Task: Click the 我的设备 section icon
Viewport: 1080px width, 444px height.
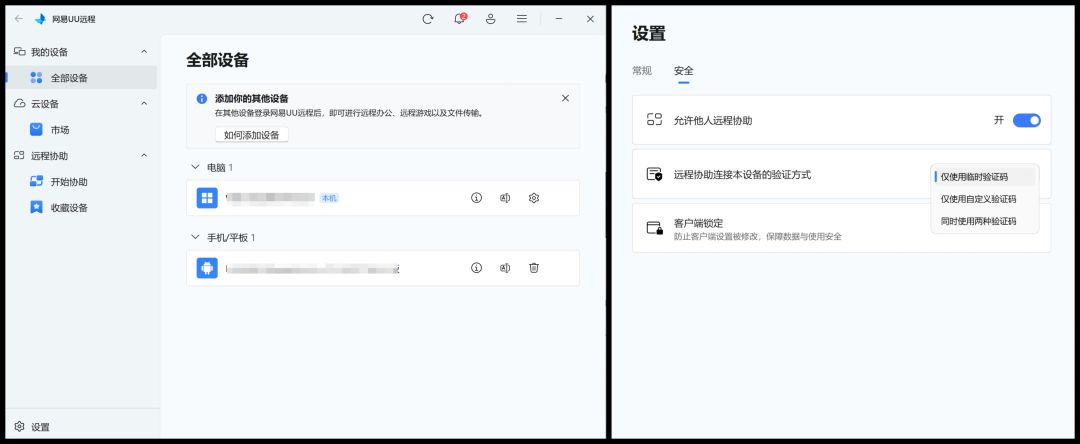Action: (x=20, y=52)
